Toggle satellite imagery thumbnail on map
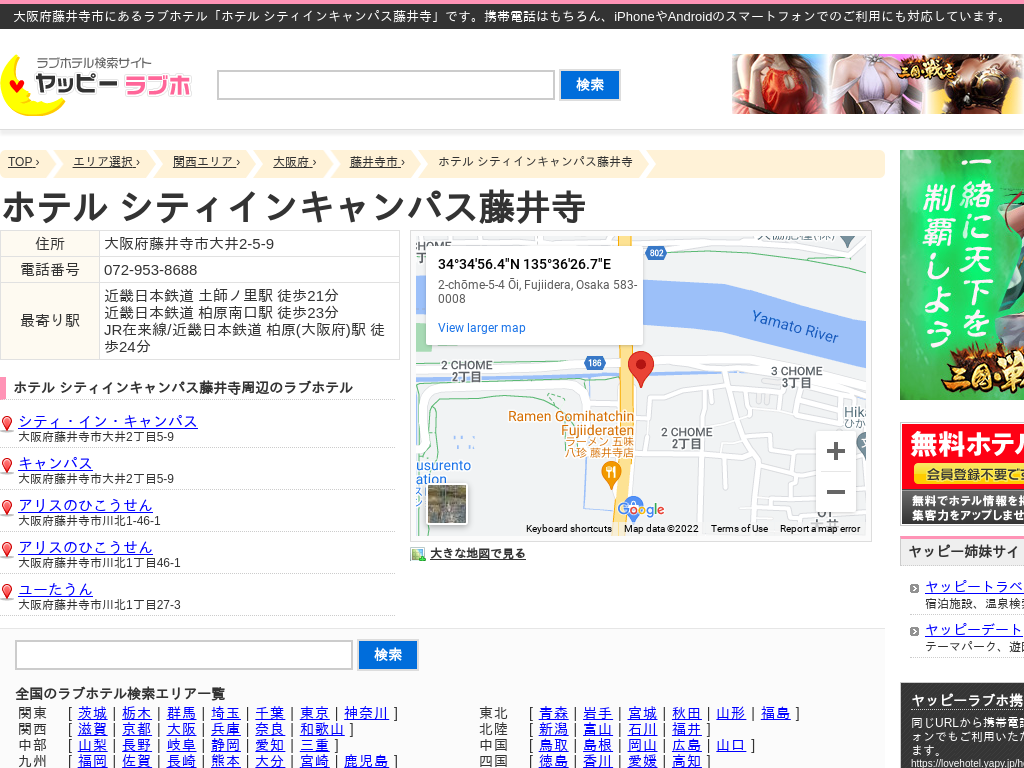Viewport: 1024px width, 768px height. [x=447, y=504]
